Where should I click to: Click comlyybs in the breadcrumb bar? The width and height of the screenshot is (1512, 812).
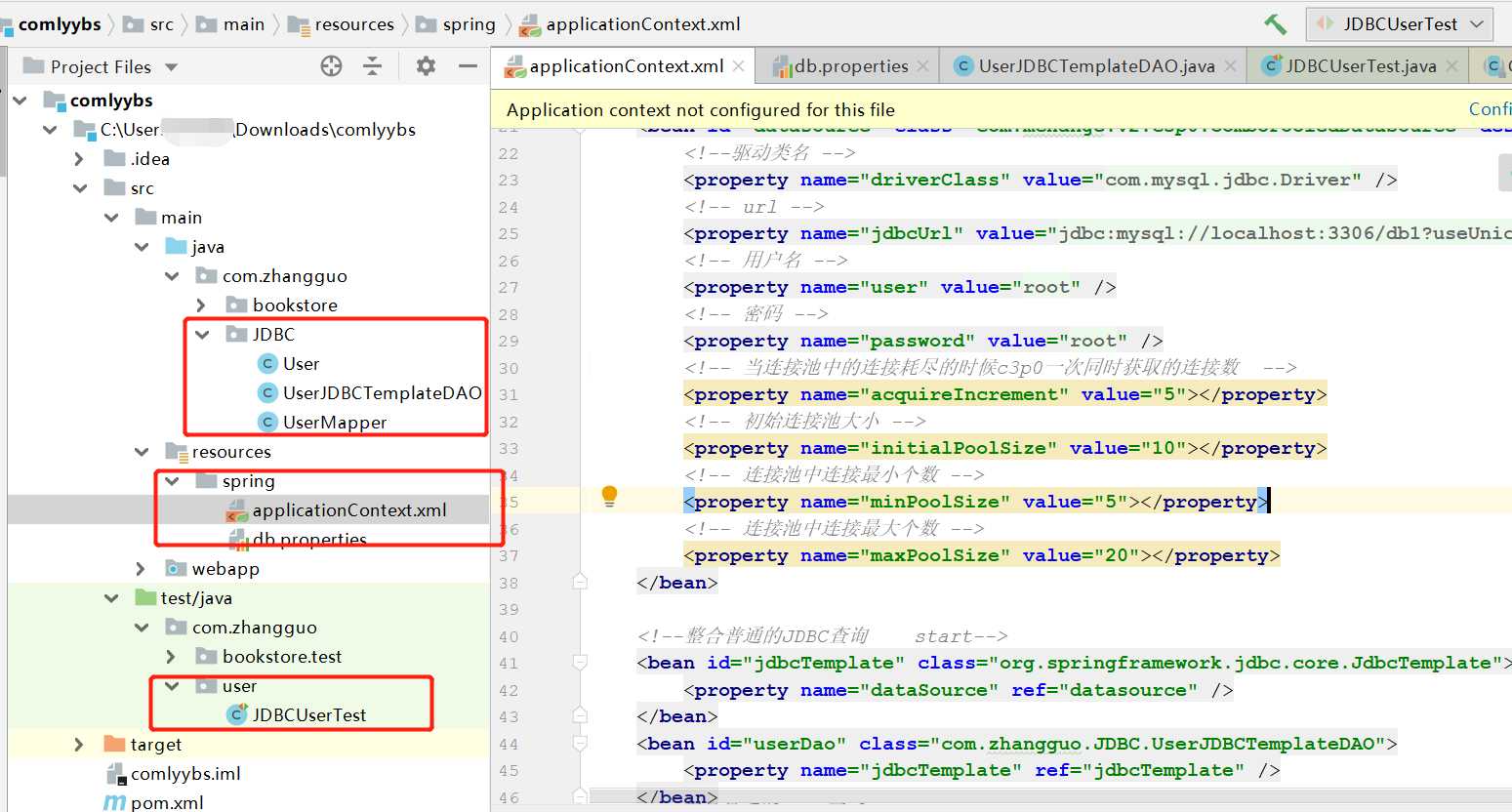pyautogui.click(x=60, y=24)
